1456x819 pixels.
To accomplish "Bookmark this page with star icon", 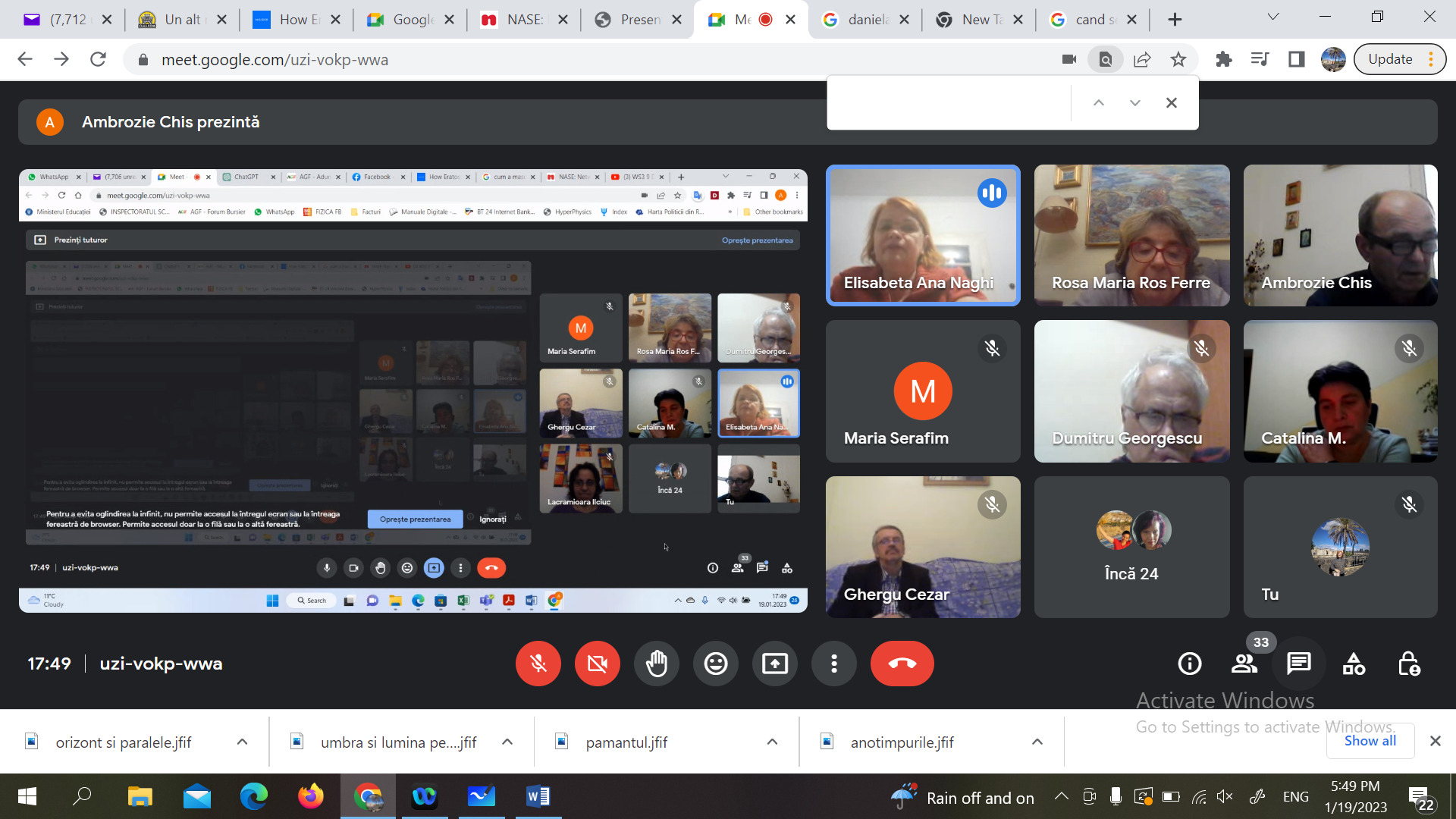I will (x=1178, y=59).
